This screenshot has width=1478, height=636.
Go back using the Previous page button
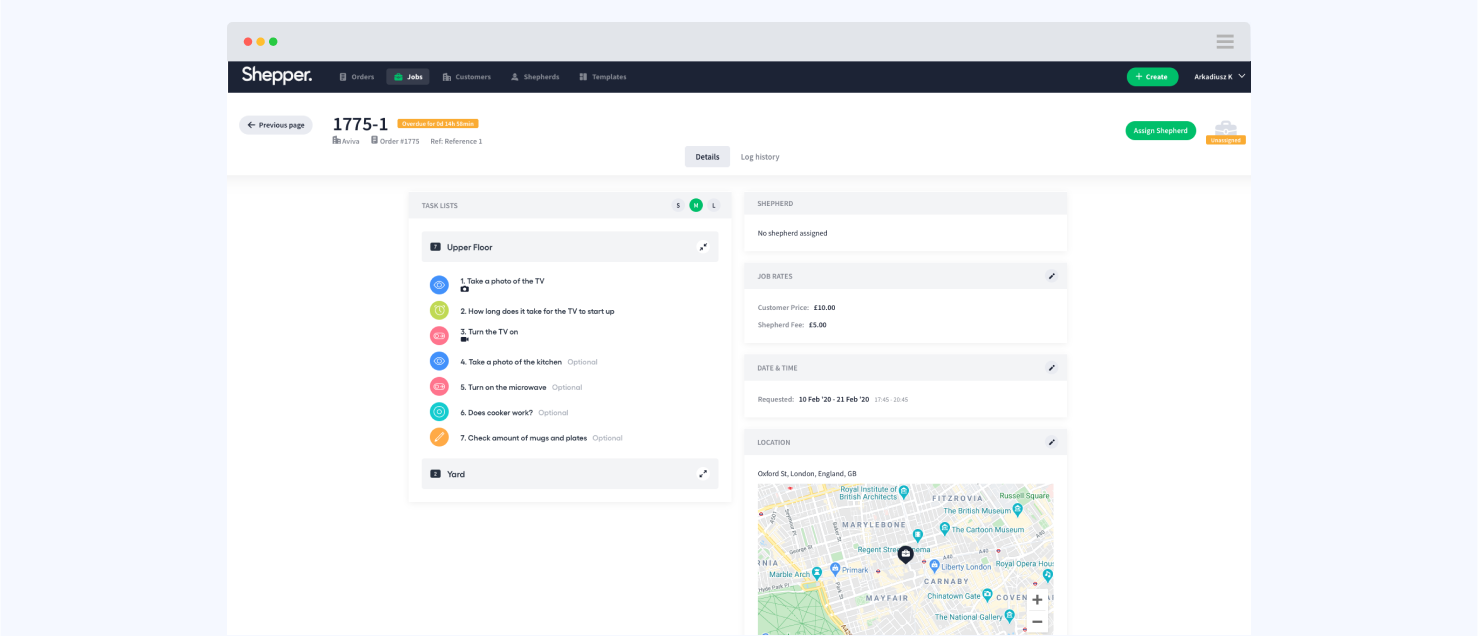[275, 124]
